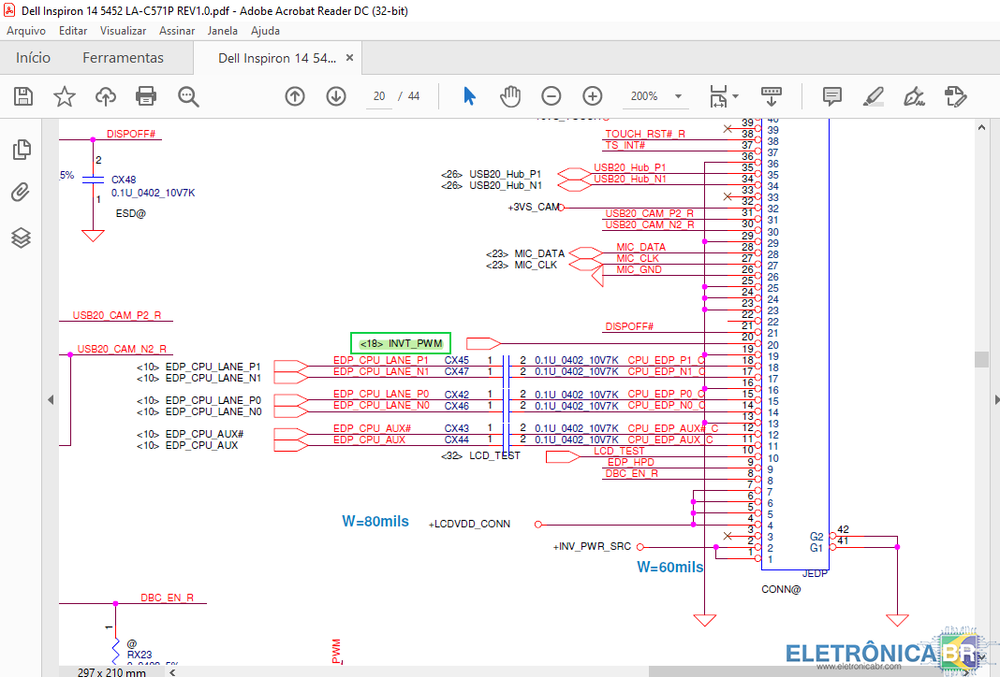Open fit page options dropdown

(x=724, y=96)
